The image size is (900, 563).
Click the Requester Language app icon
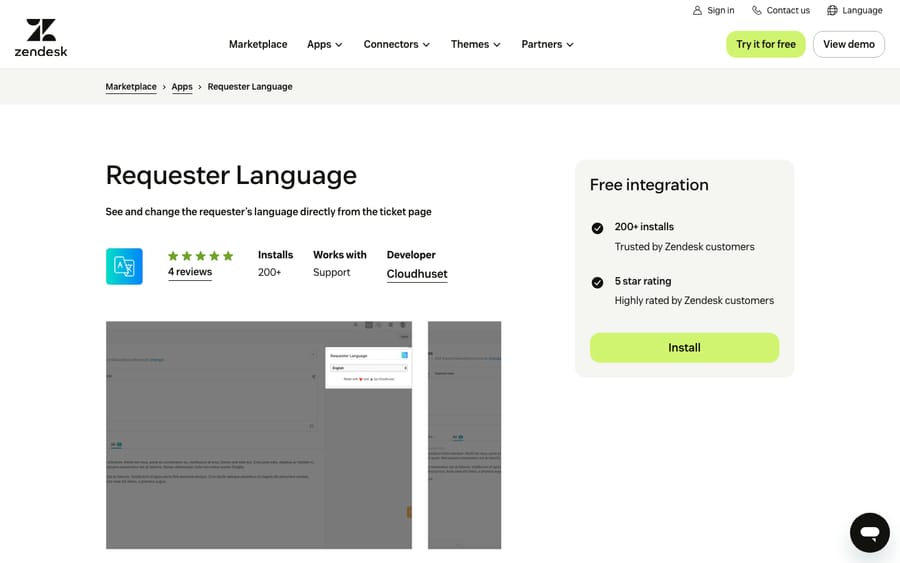124,266
